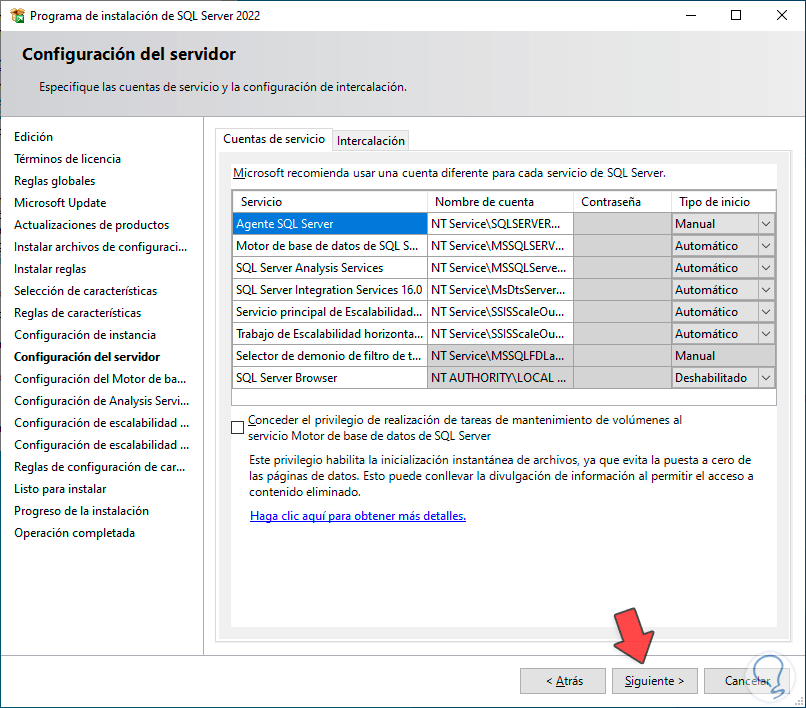The image size is (806, 708).
Task: Open startup type dropdown for SQL Server Integration Services 16.0
Action: tap(765, 290)
